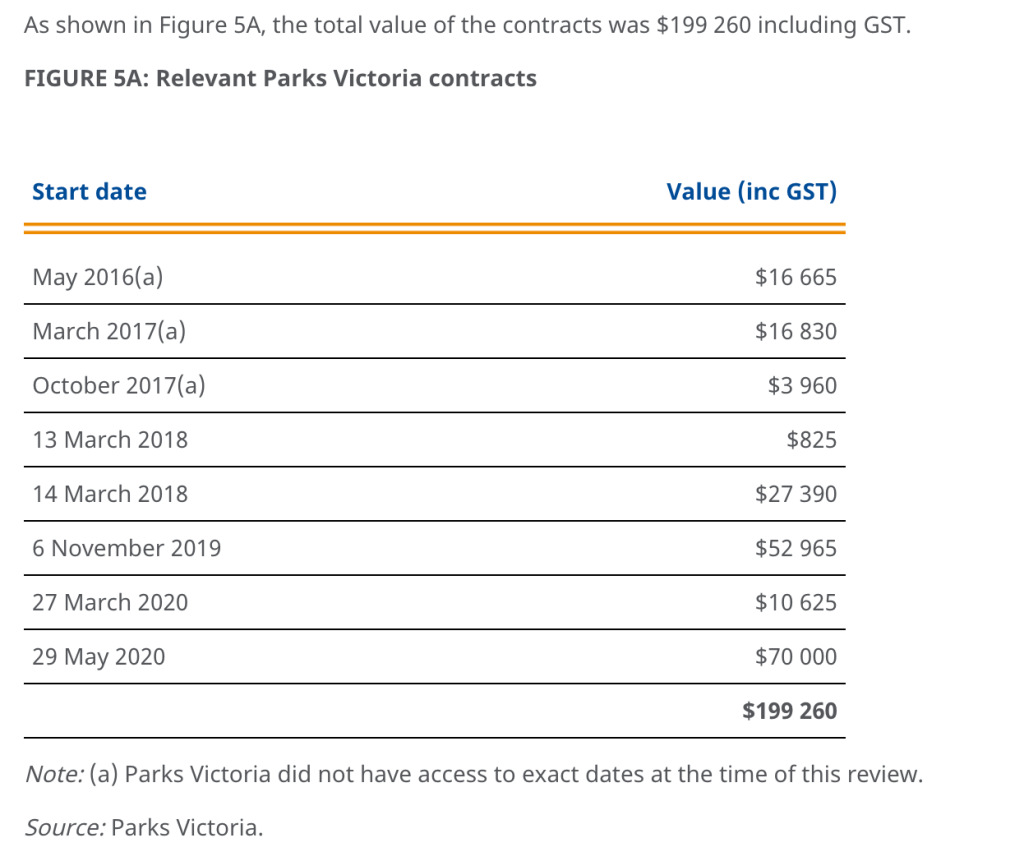Click the "Source: Parks Victoria." line
1024x861 pixels.
[144, 827]
